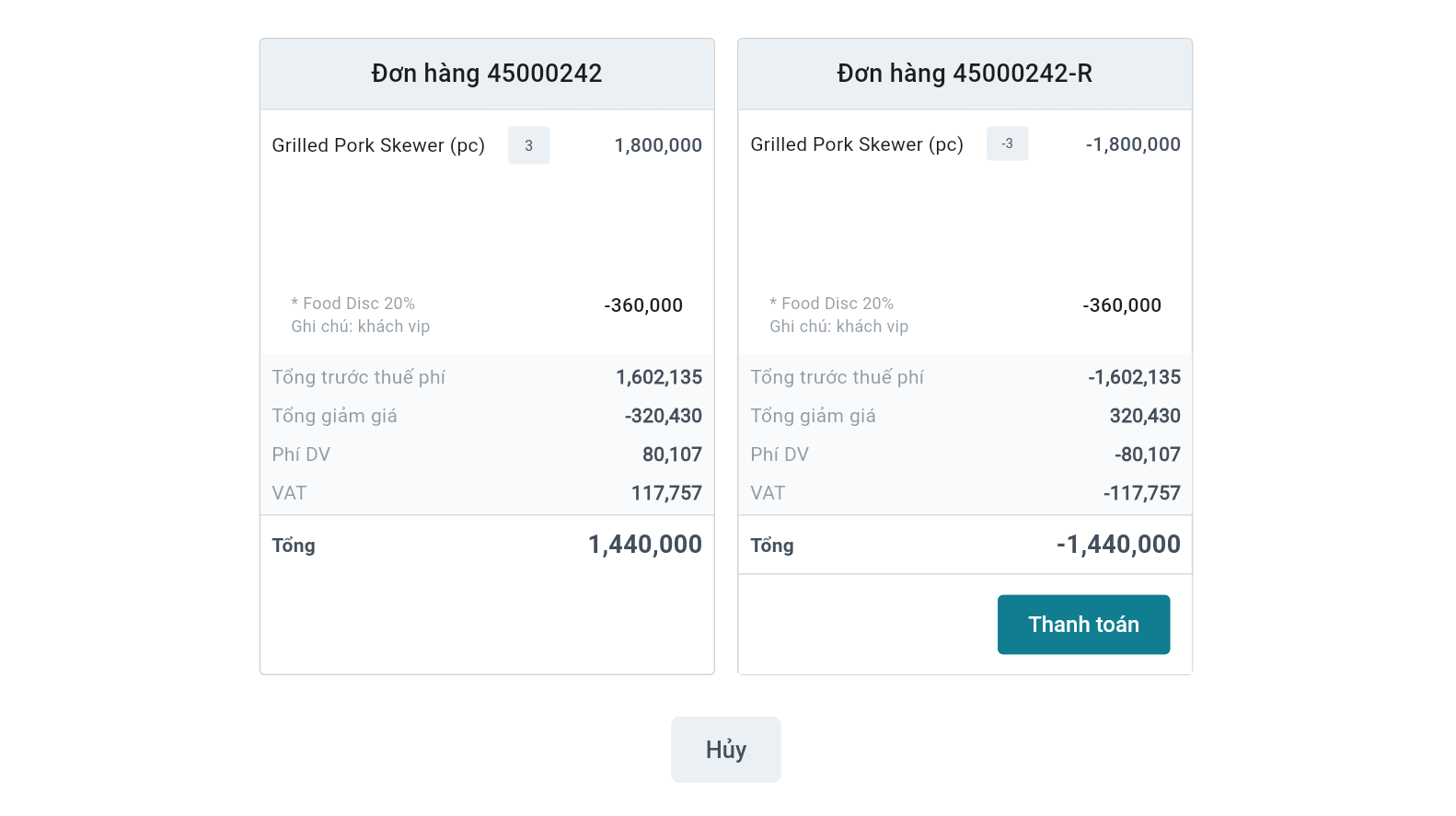Click the Ghi chú: khách vip note in refund order
The image size is (1456, 816).
pyautogui.click(x=838, y=327)
